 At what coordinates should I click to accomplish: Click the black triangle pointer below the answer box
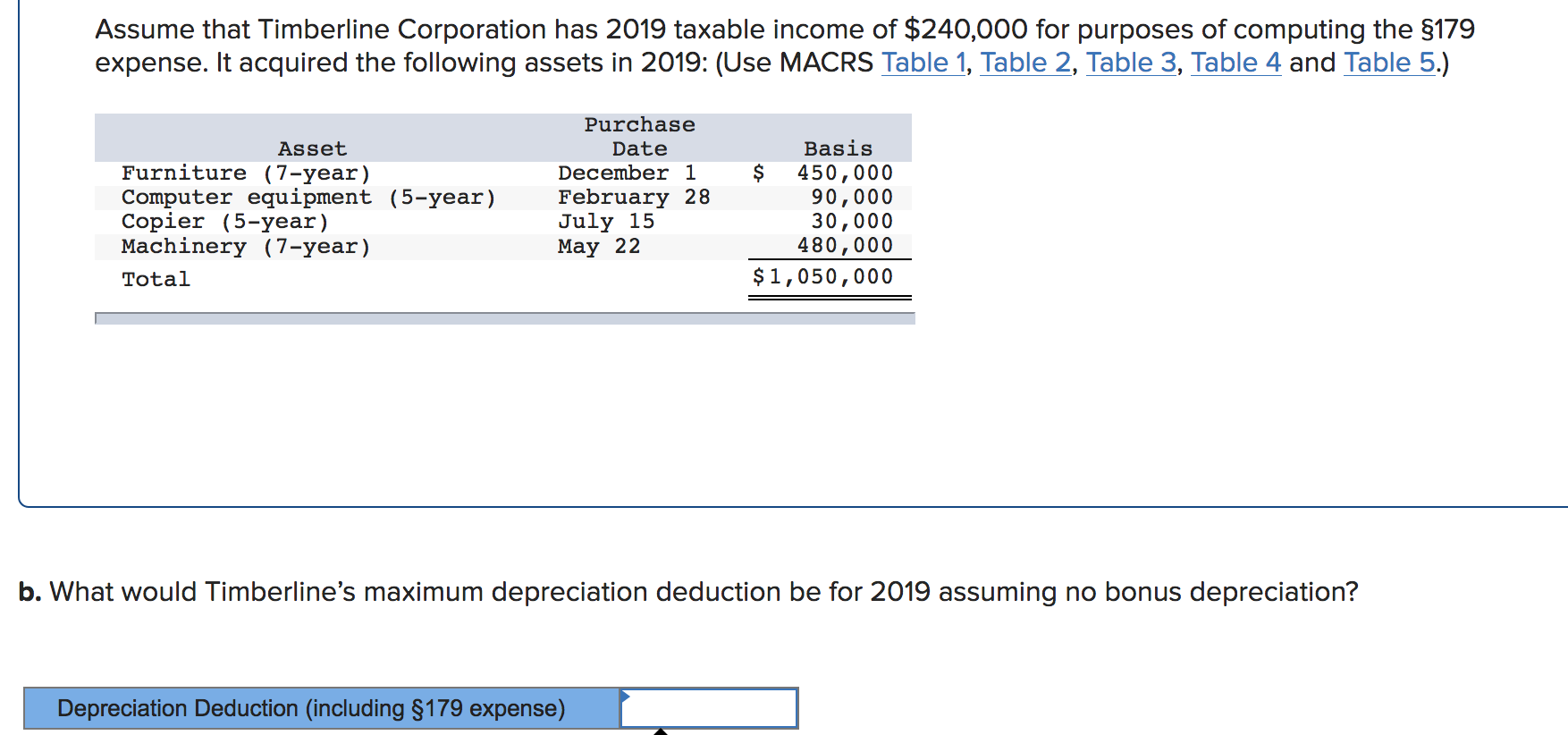(660, 731)
